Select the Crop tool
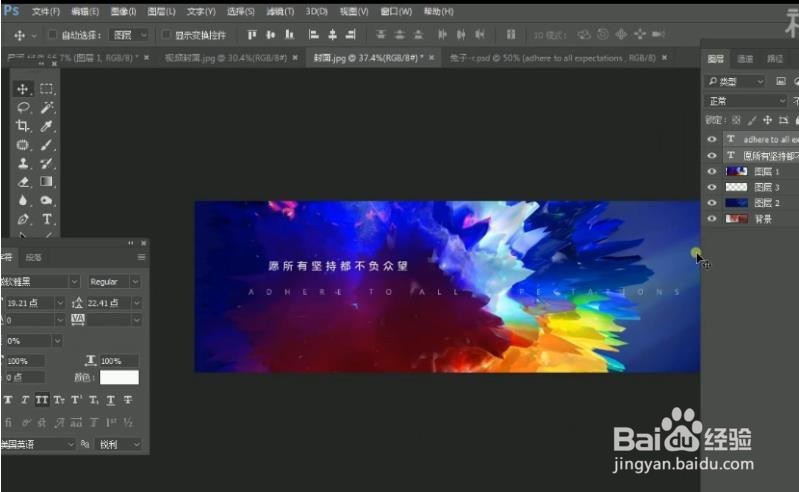799x492 pixels. click(x=22, y=126)
